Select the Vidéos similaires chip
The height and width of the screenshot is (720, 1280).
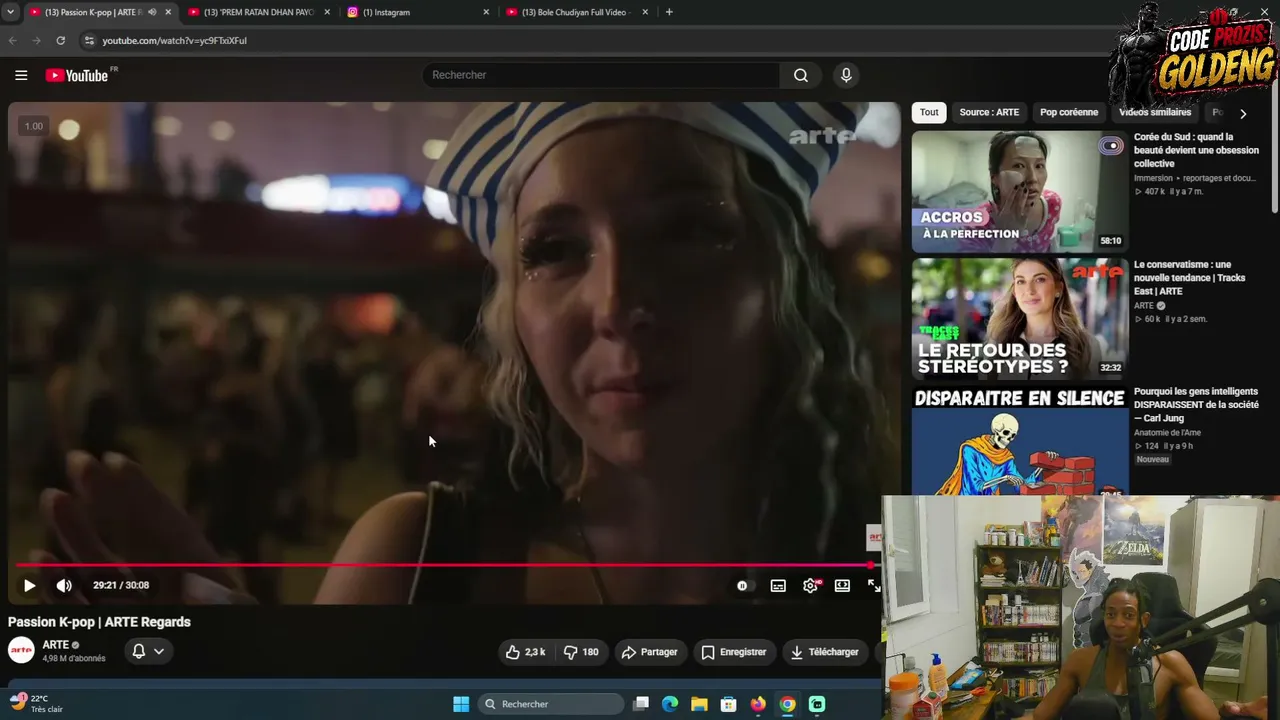click(1155, 113)
